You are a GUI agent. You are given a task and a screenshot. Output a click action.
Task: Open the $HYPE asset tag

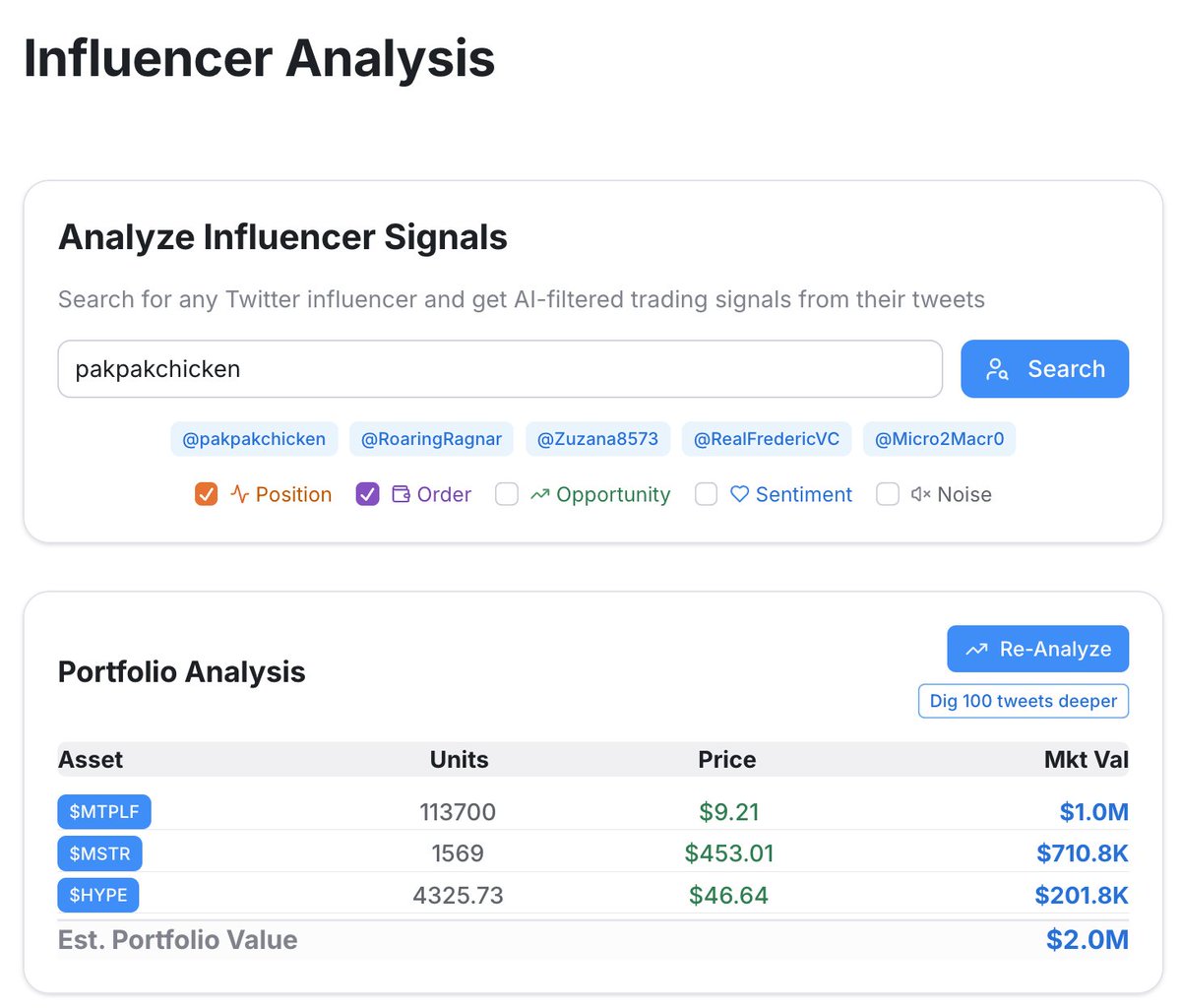(x=98, y=895)
